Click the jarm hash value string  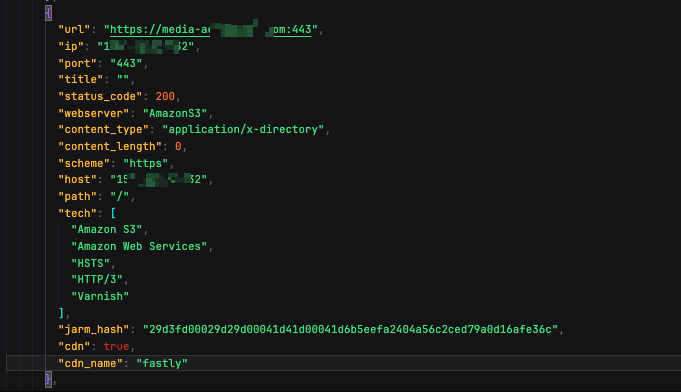(350, 329)
